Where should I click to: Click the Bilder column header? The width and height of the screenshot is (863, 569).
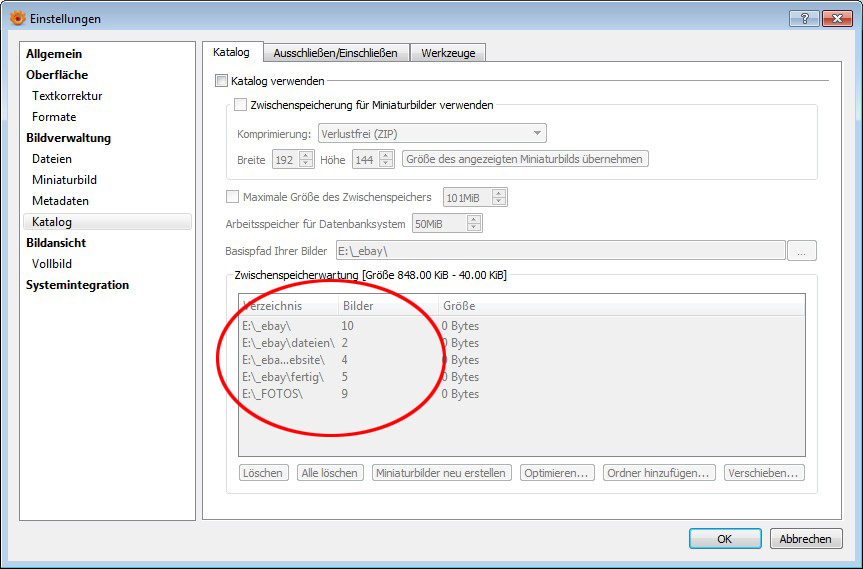pos(389,305)
